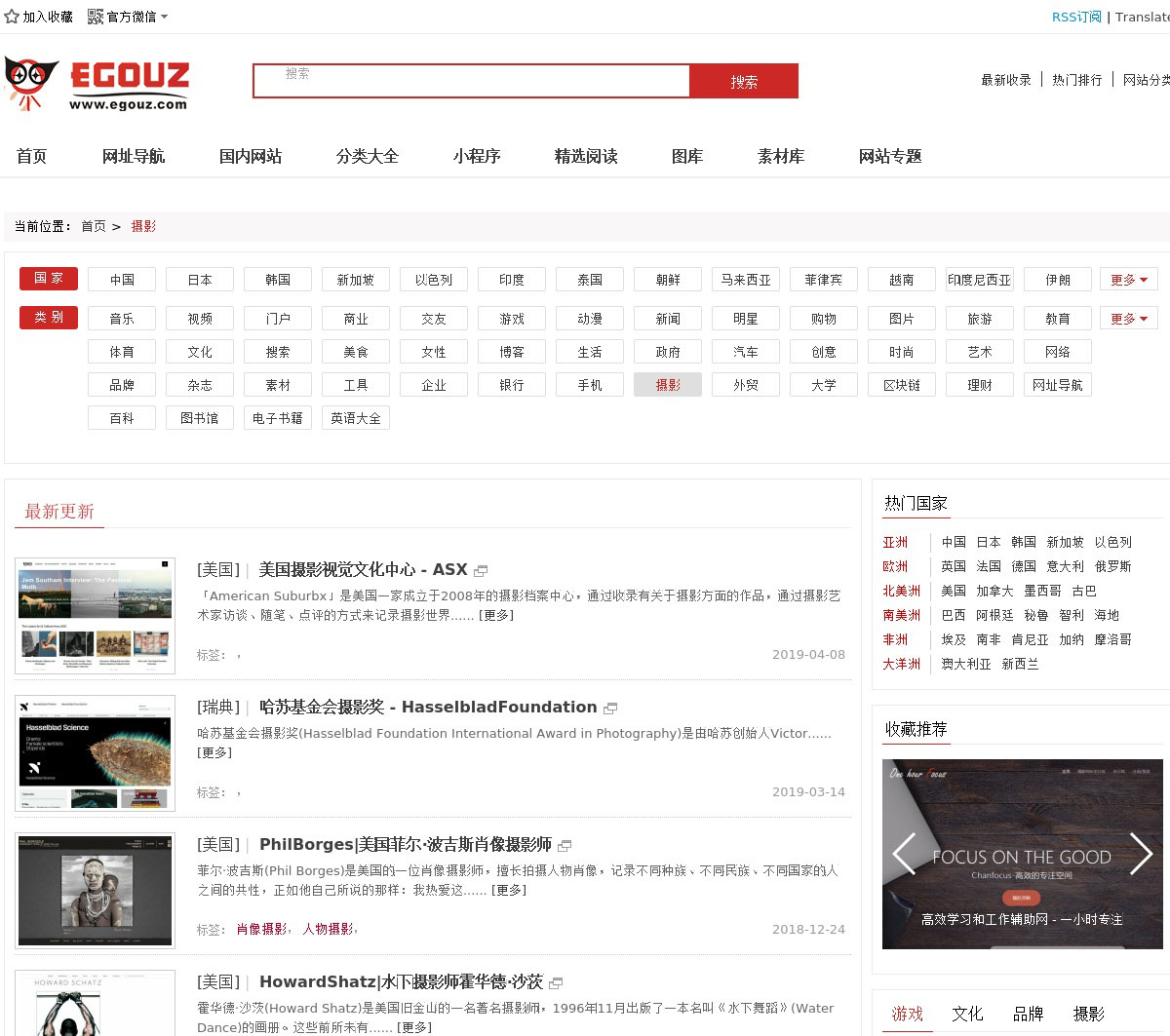Select category 博客

[512, 352]
